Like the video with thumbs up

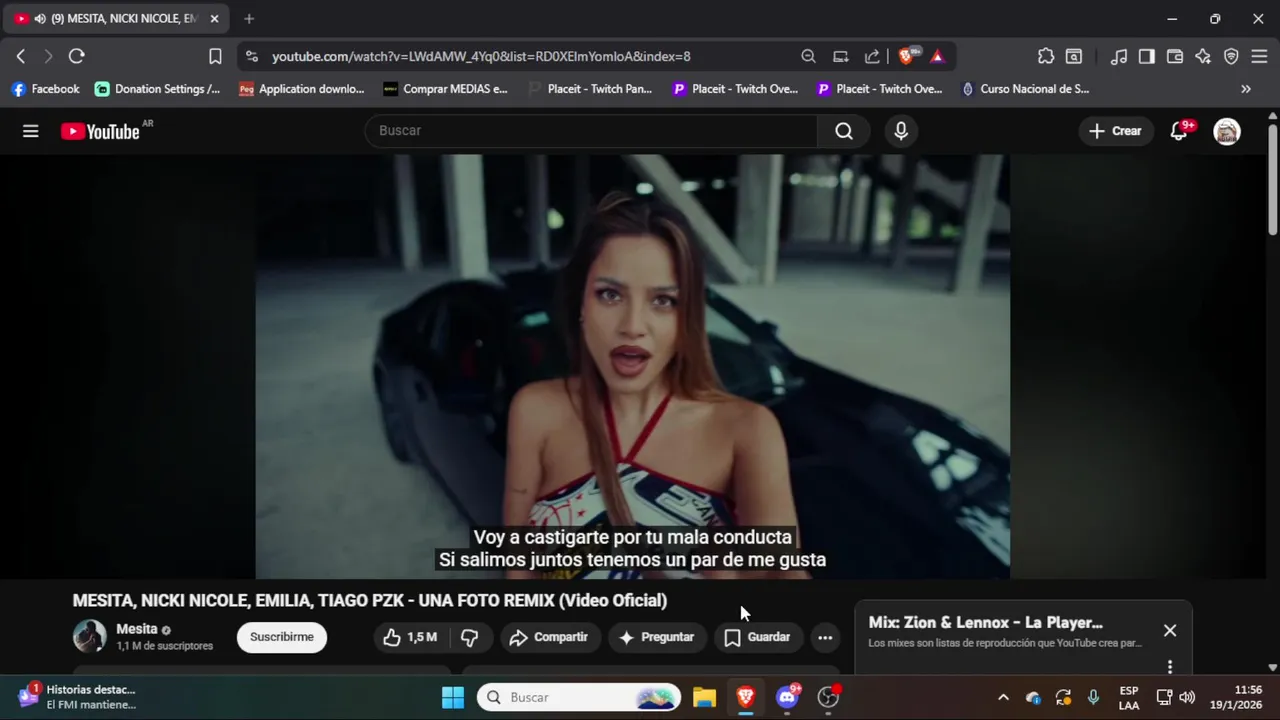(410, 637)
